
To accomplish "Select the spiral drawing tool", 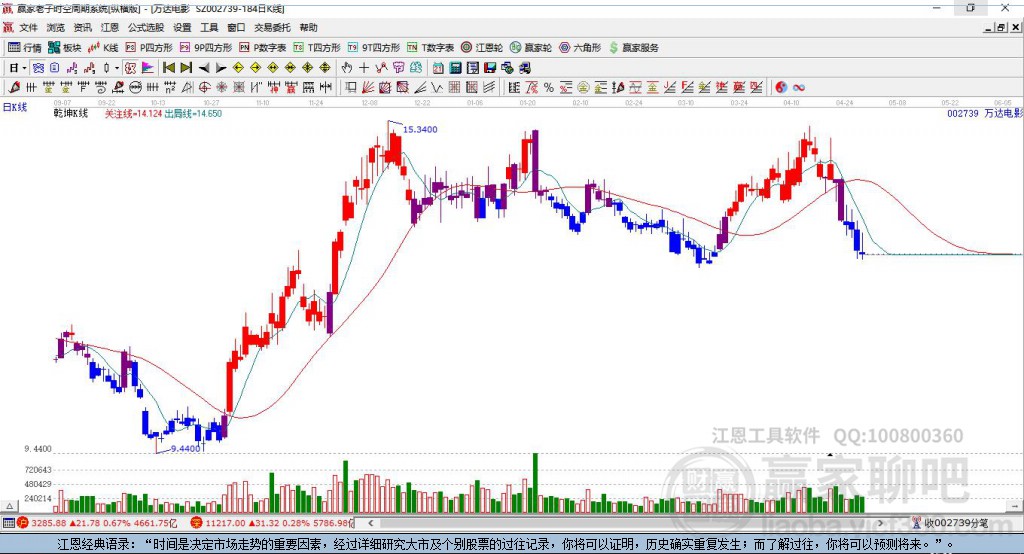I will point(101,88).
